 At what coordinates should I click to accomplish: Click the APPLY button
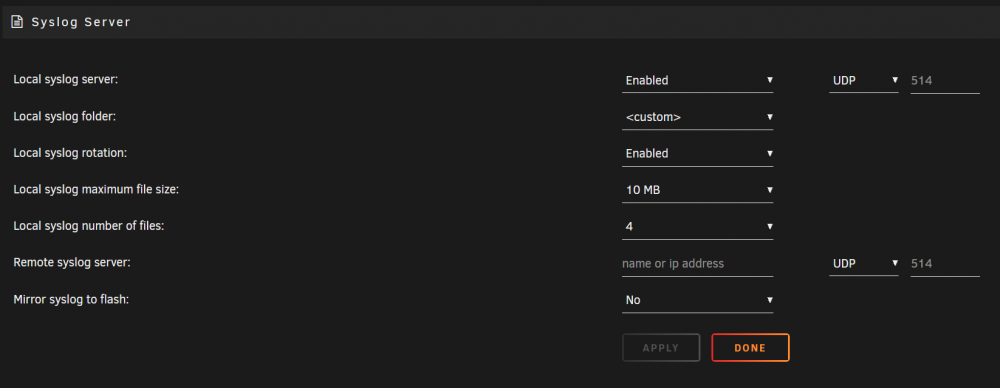point(661,348)
